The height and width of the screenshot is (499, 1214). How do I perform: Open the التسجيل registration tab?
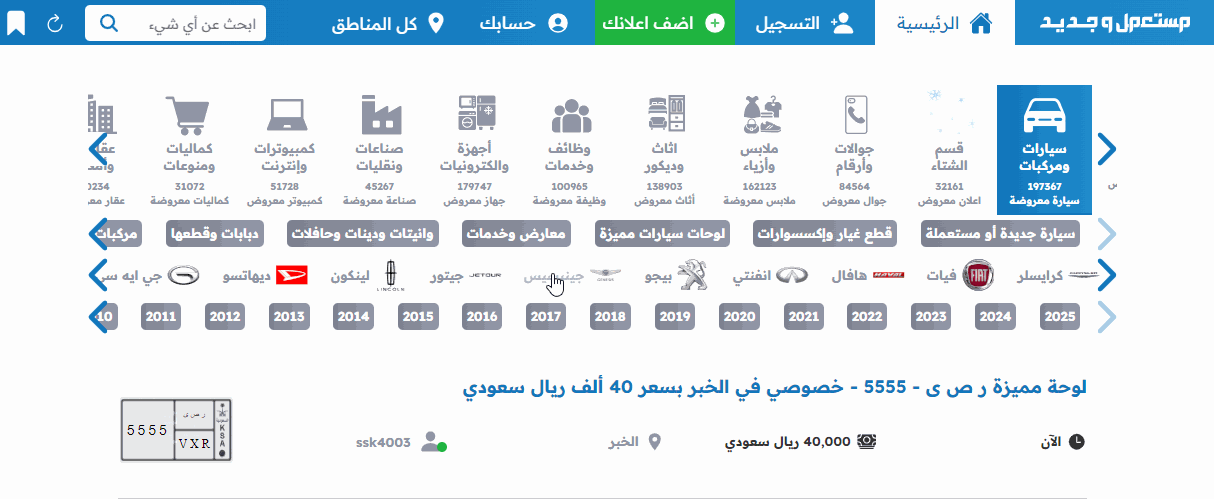coord(804,22)
